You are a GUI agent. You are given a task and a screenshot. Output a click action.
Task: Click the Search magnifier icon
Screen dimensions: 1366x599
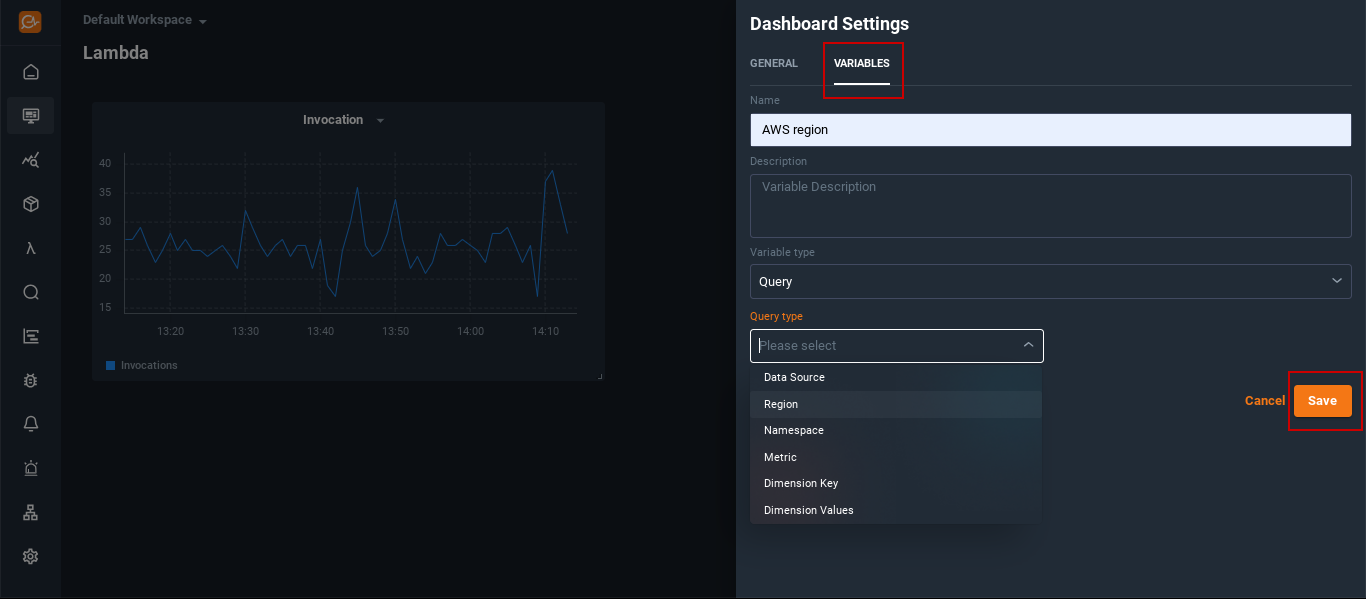click(30, 292)
